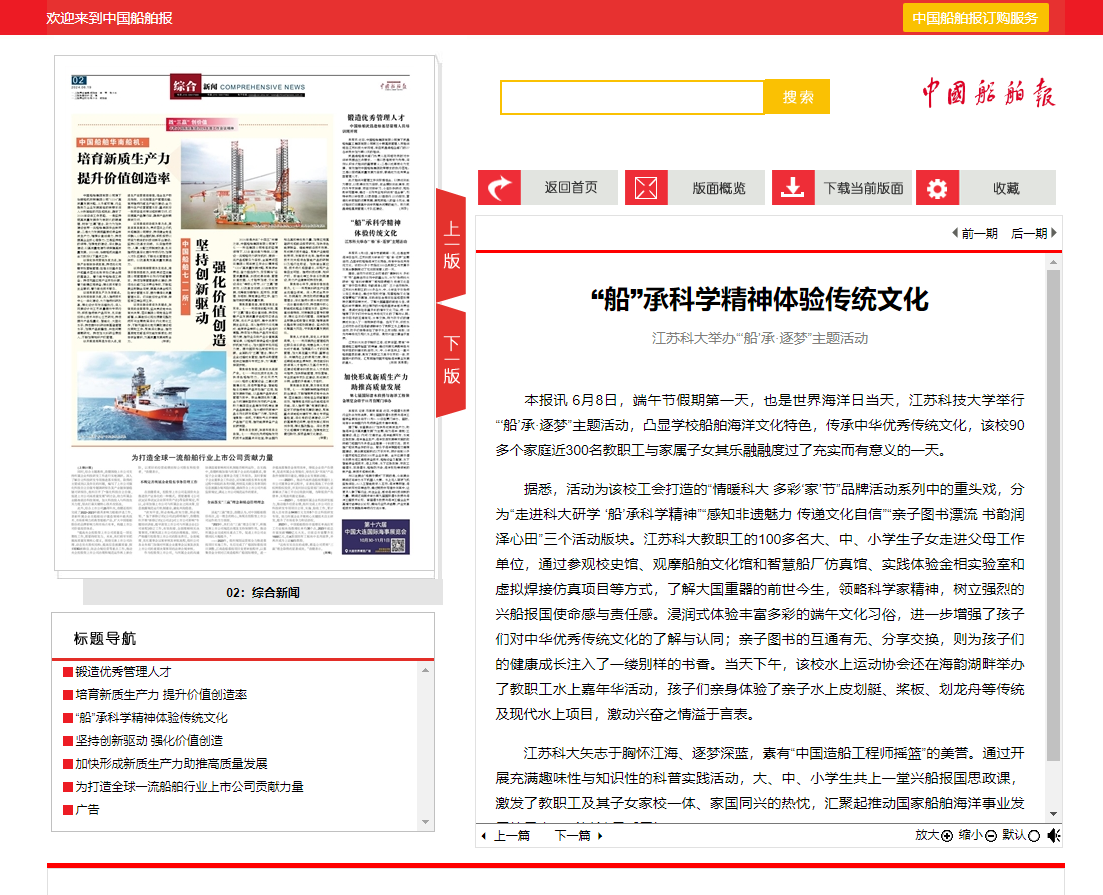Open 中国船舶报订购服务 subscription button

pyautogui.click(x=975, y=18)
